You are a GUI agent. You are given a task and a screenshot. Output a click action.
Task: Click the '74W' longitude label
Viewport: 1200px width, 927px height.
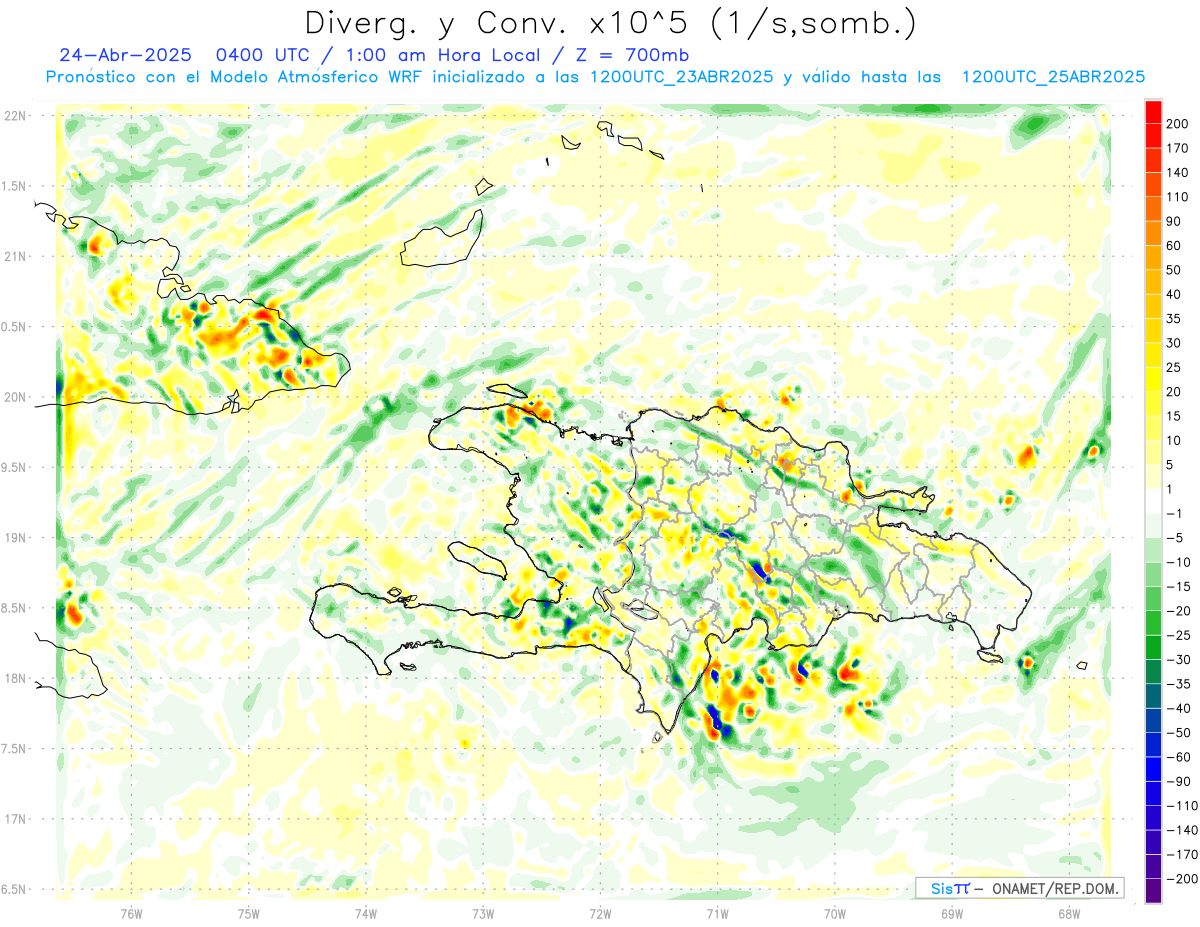pos(366,913)
